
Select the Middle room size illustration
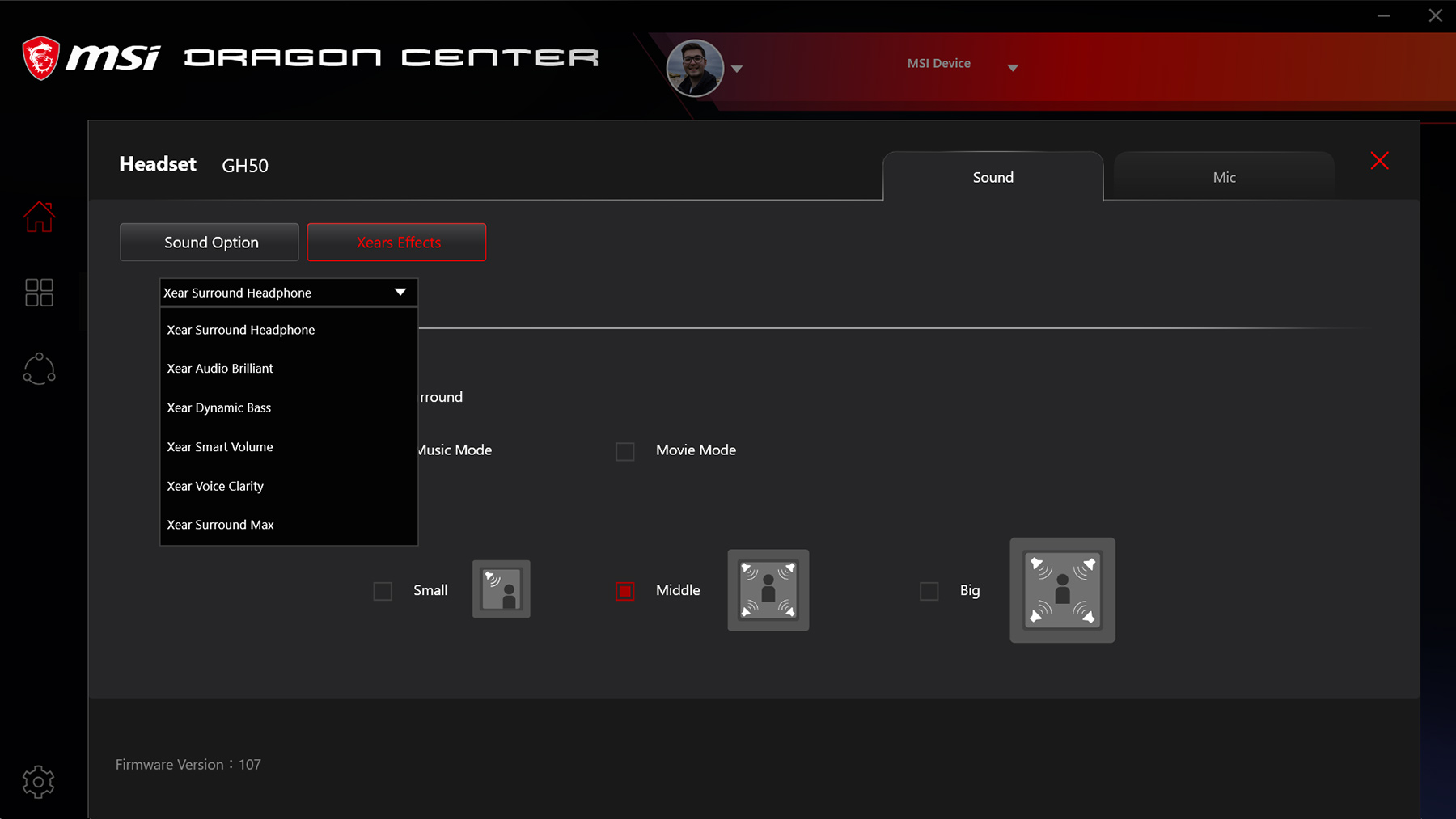pos(768,590)
